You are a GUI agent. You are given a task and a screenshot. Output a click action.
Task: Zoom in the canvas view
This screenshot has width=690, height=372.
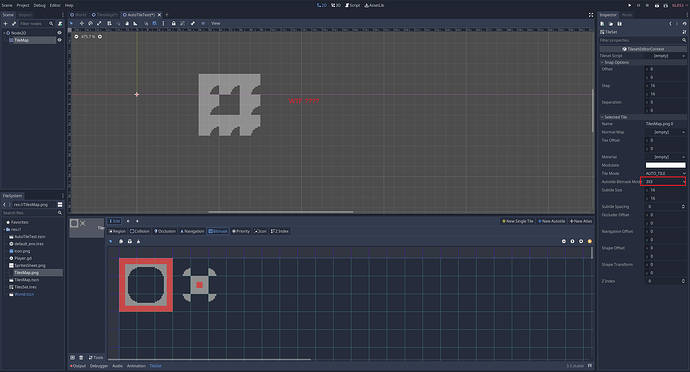(100, 37)
